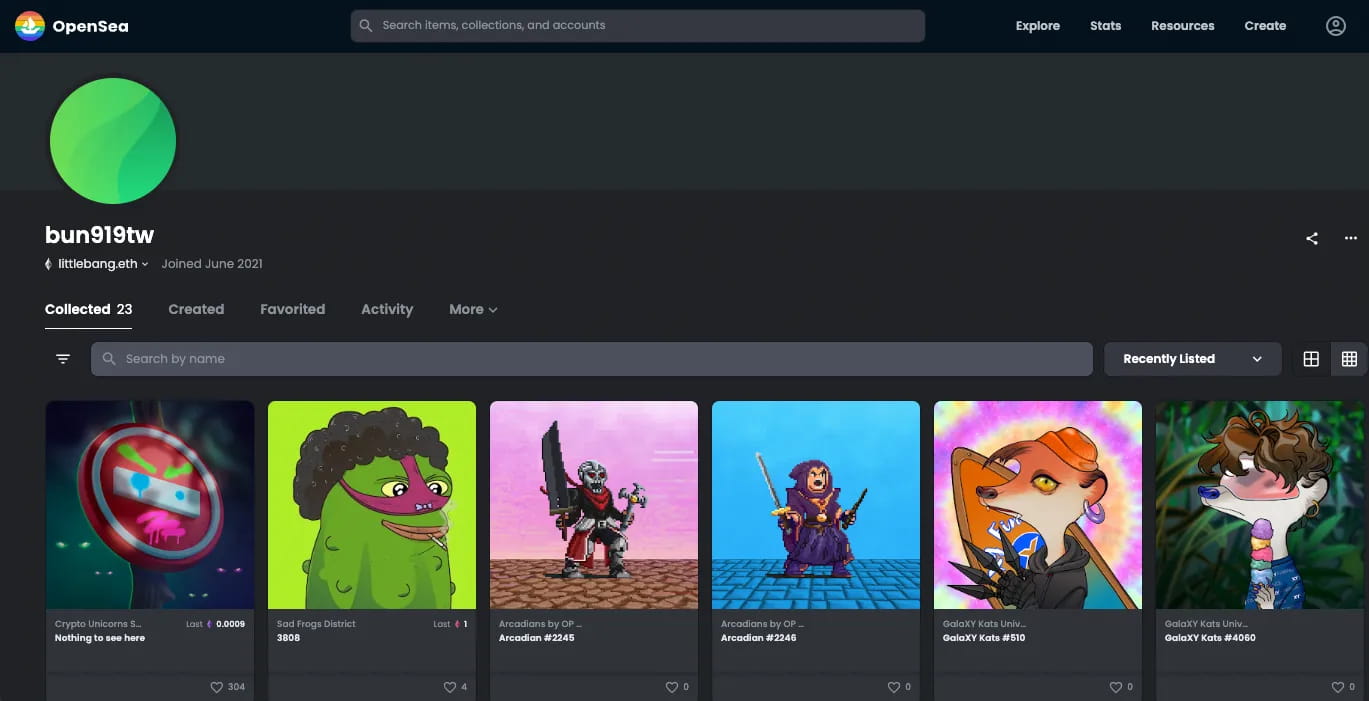Click the Arcadian #2245 title text
This screenshot has width=1369, height=701.
click(537, 638)
